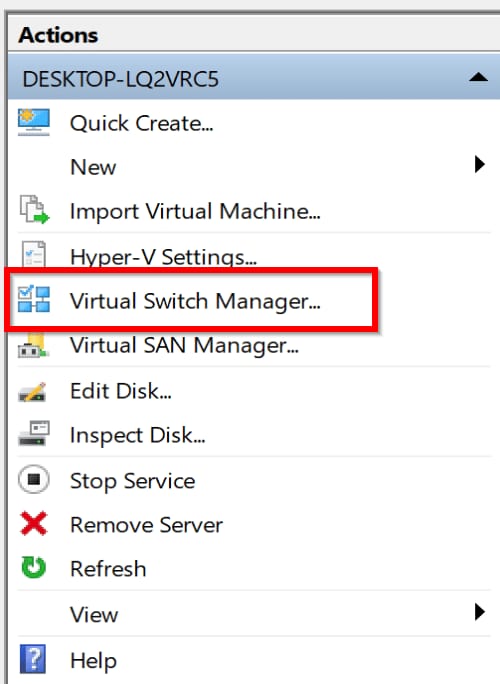Click the Hyper-V Settings checklist icon
This screenshot has width=500, height=684.
34,254
